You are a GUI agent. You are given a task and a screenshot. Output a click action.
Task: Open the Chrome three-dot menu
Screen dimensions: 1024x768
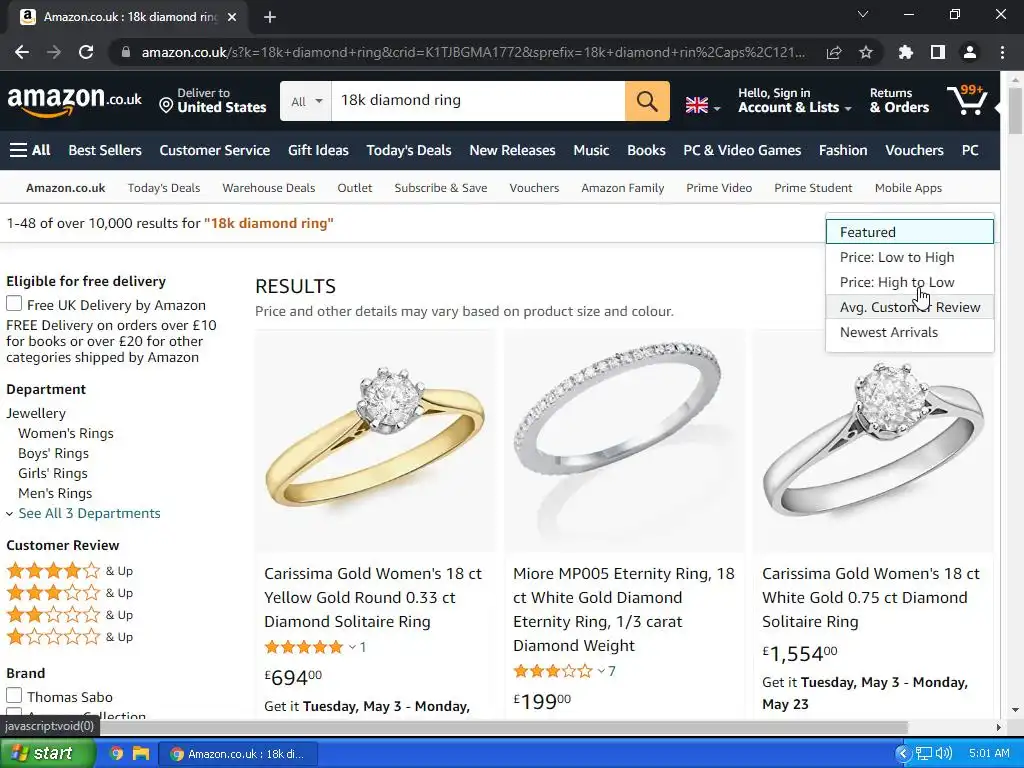[x=1002, y=52]
